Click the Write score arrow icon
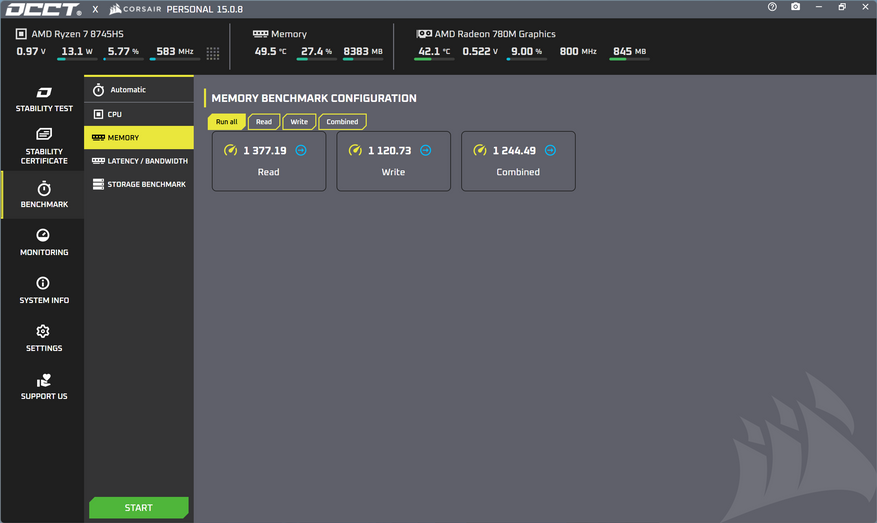The height and width of the screenshot is (523, 877). pos(426,150)
